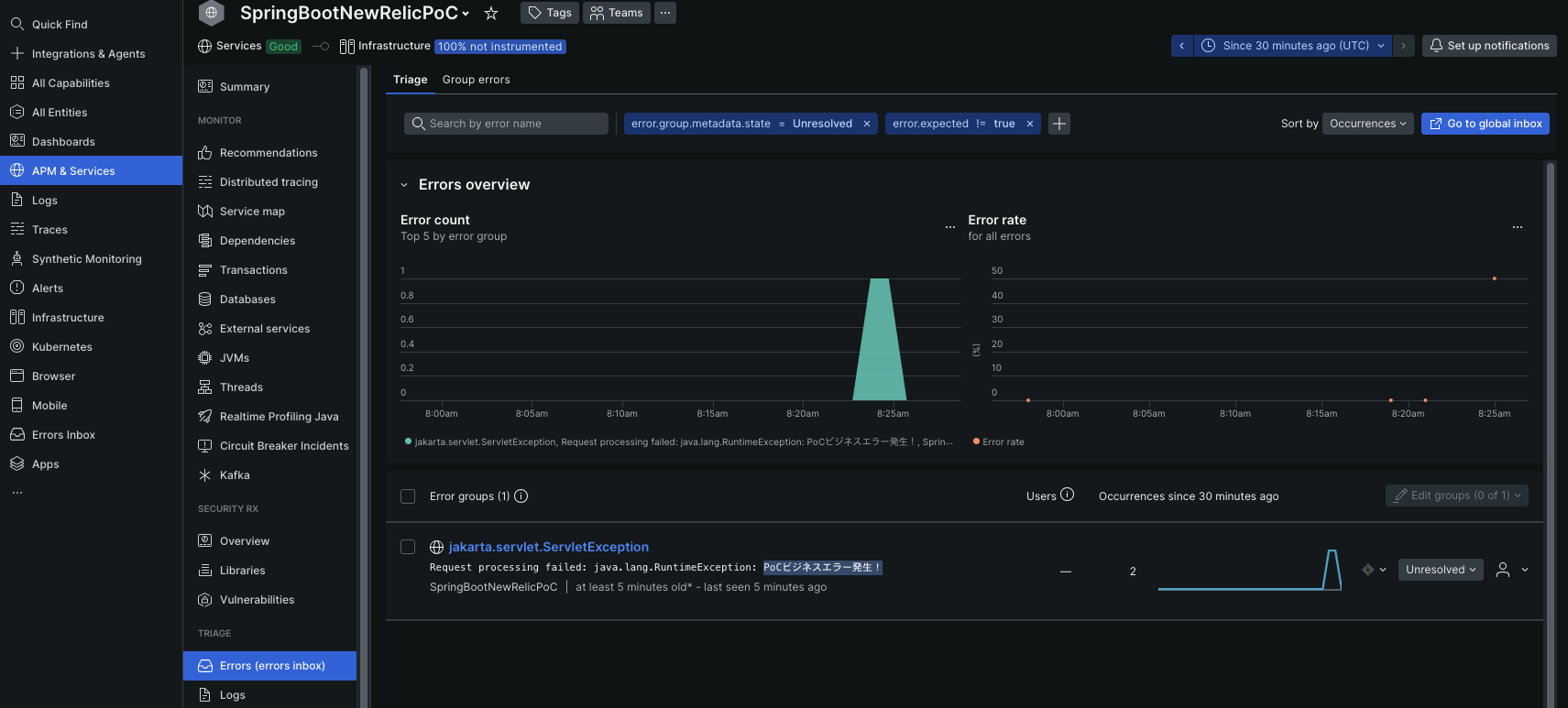The width and height of the screenshot is (1568, 708).
Task: Click info icon next to Error groups
Action: click(x=521, y=496)
